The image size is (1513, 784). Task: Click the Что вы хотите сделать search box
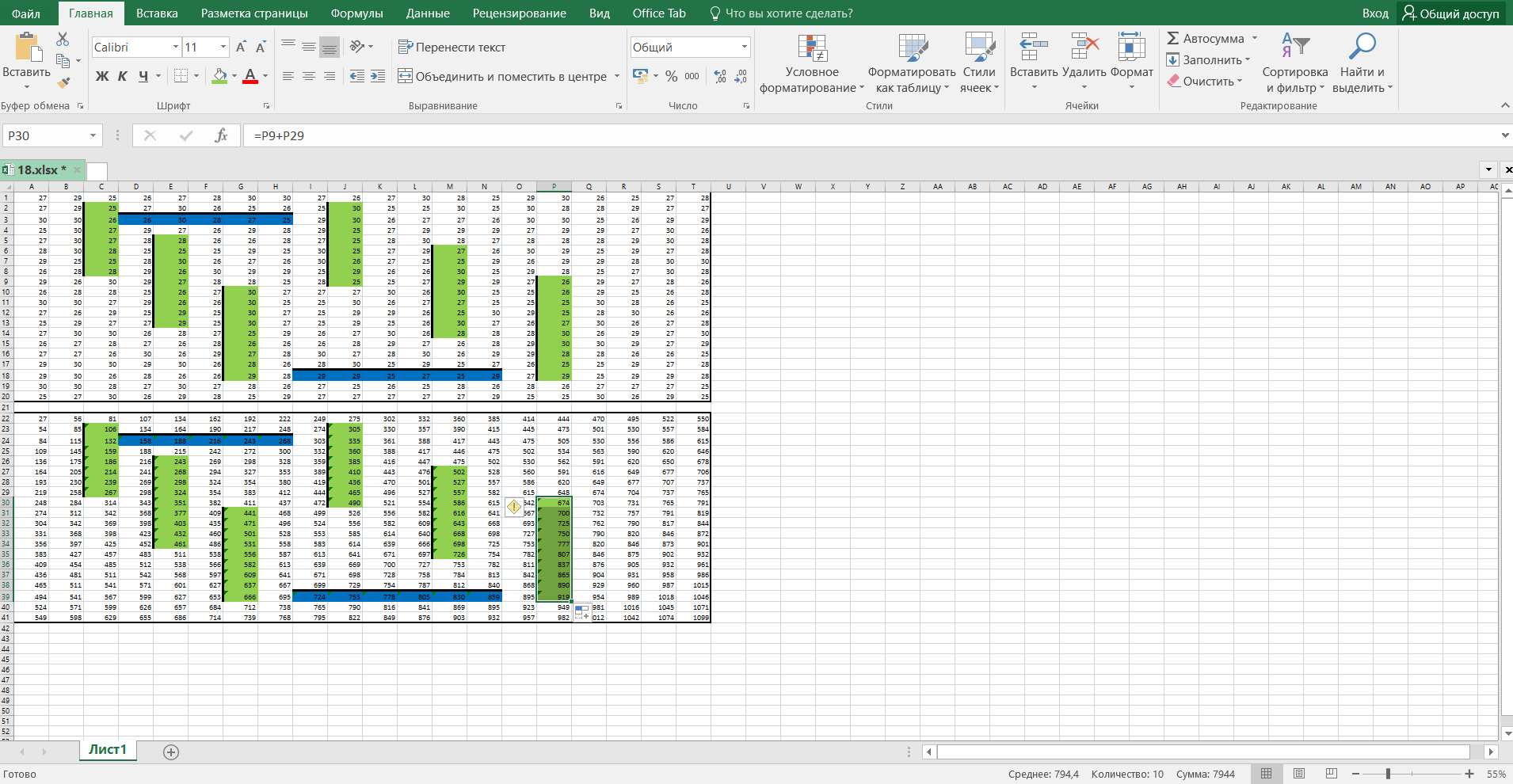point(780,13)
